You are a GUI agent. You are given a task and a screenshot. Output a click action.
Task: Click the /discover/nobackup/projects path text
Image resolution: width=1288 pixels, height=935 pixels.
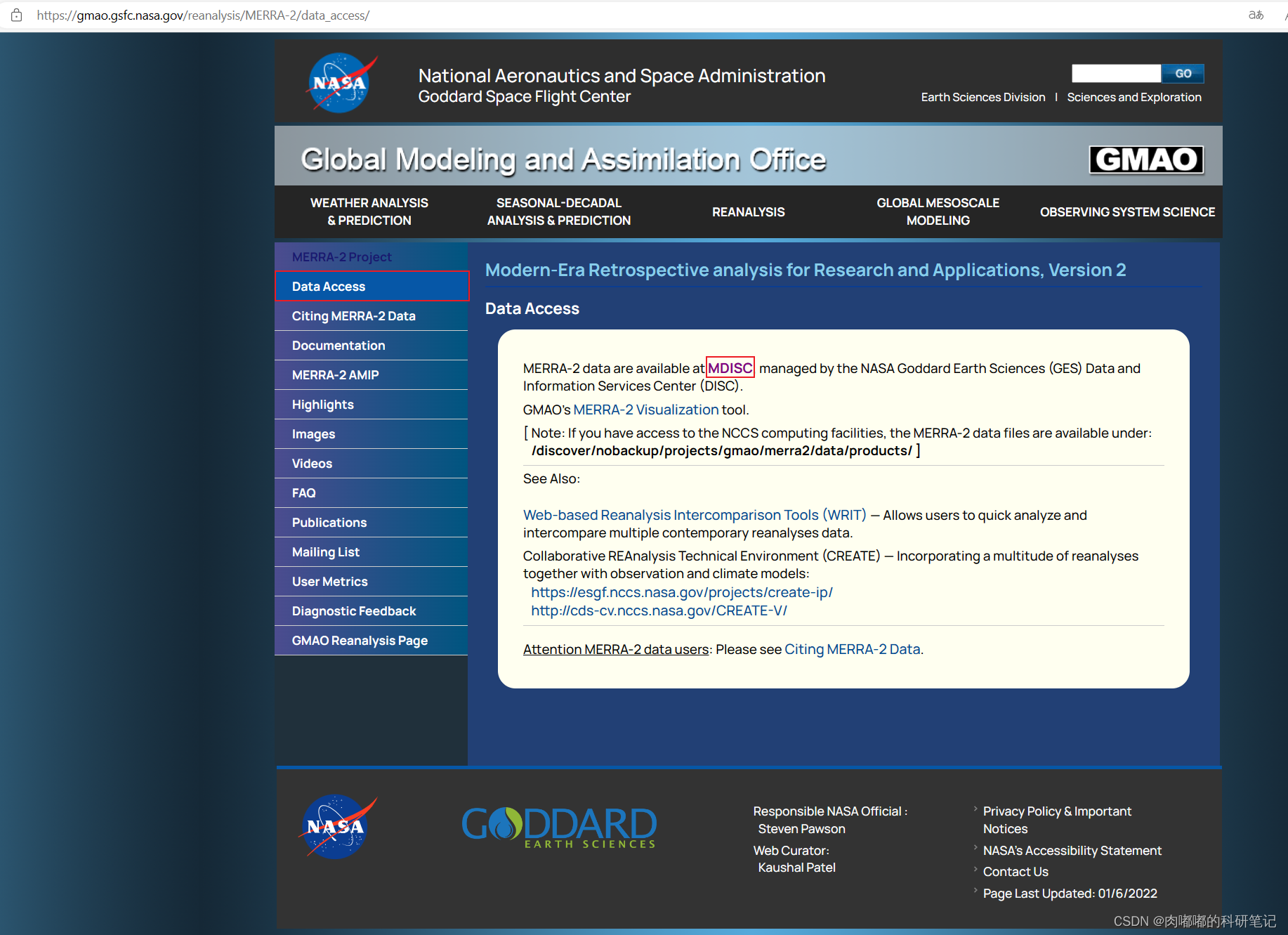click(x=722, y=450)
